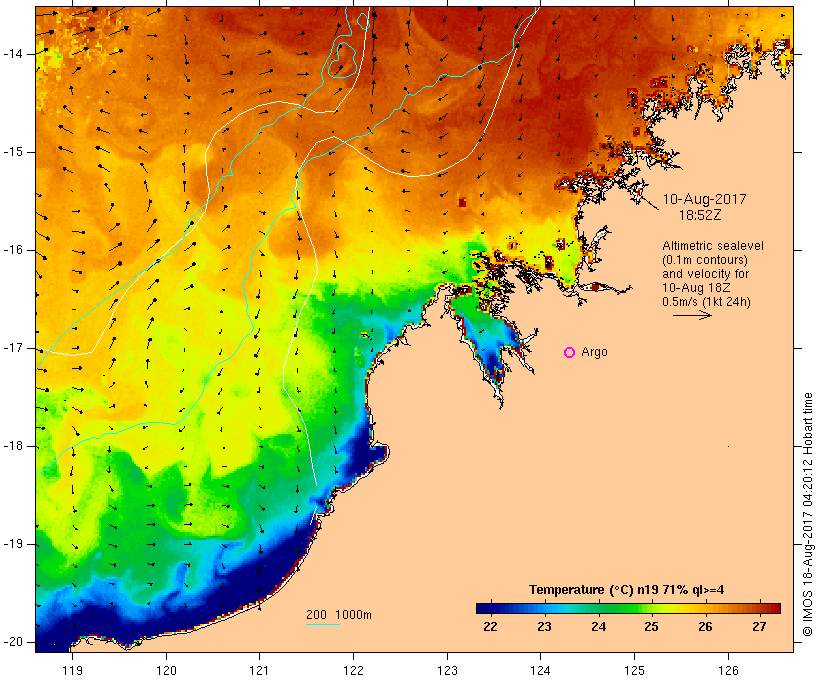Click the longitude axis label "125"
This screenshot has width=820, height=680.
[635, 670]
